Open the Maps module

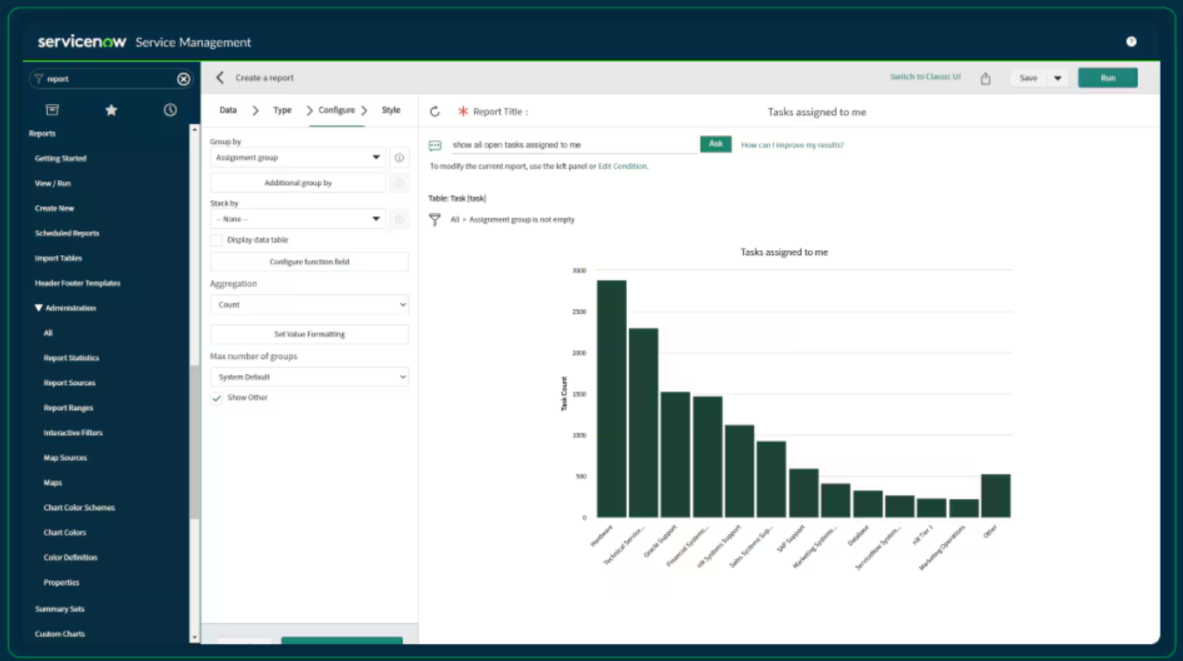click(x=52, y=482)
